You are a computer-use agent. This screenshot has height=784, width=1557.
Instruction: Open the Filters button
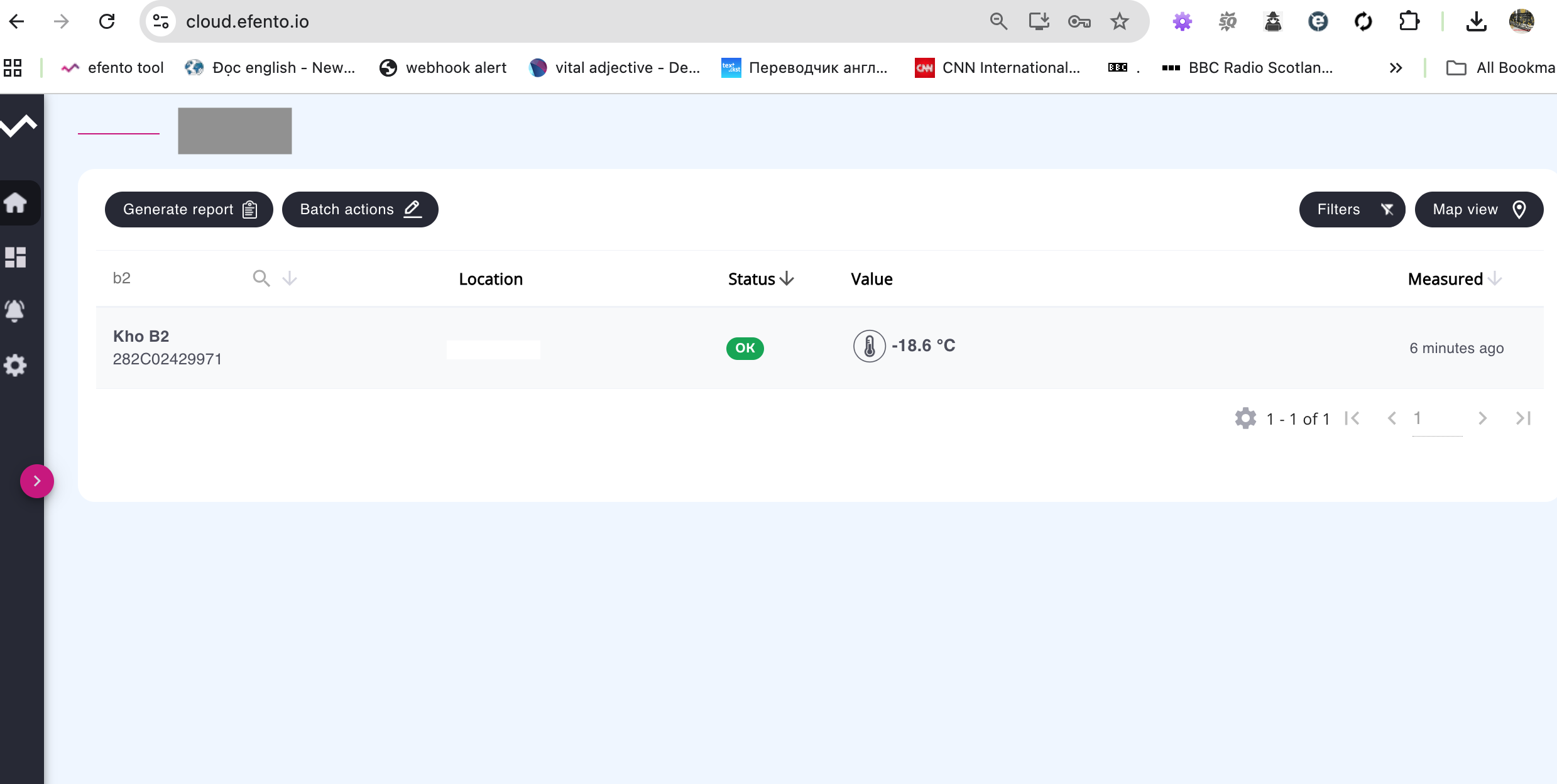point(1352,209)
